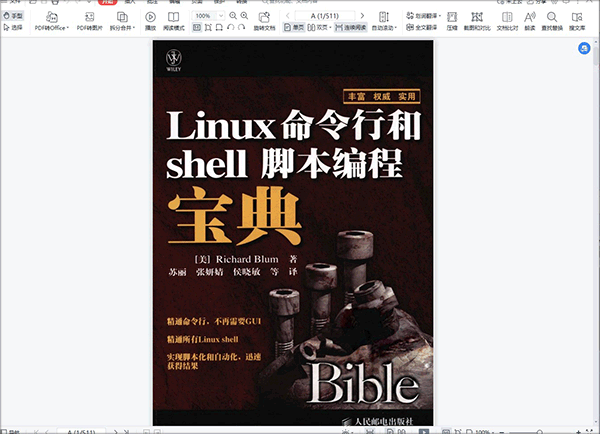This screenshot has height=434, width=600.
Task: Start the Read Aloud feature
Action: click(x=530, y=21)
